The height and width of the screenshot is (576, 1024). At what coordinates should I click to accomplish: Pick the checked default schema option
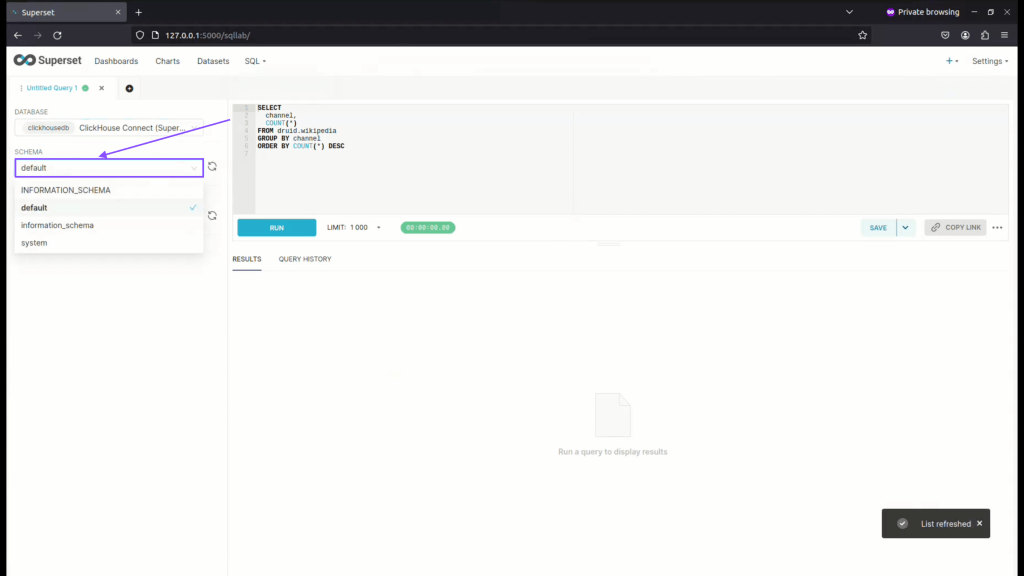click(34, 208)
